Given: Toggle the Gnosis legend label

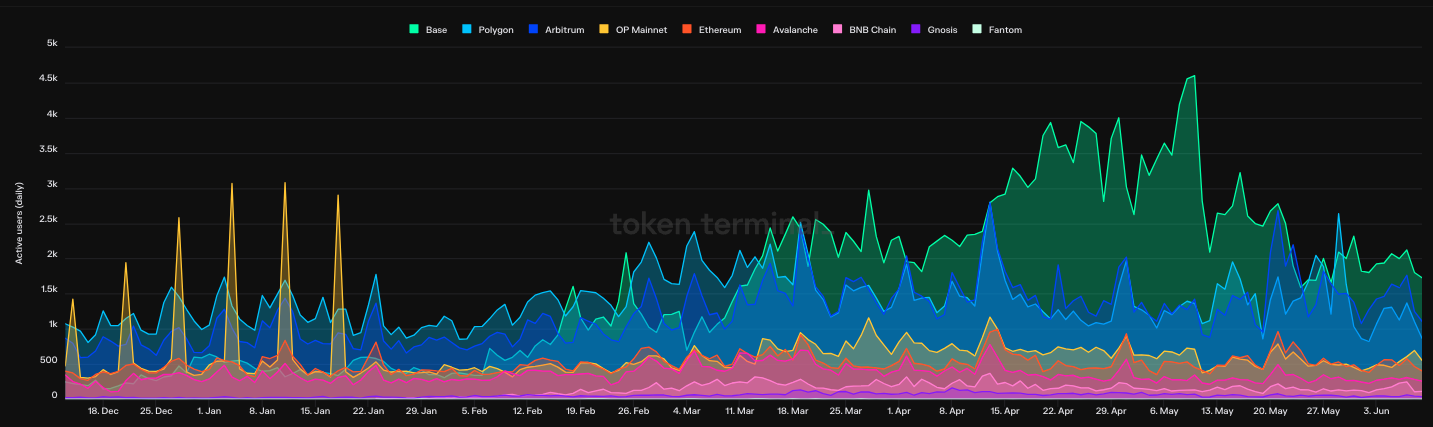Looking at the screenshot, I should point(942,30).
